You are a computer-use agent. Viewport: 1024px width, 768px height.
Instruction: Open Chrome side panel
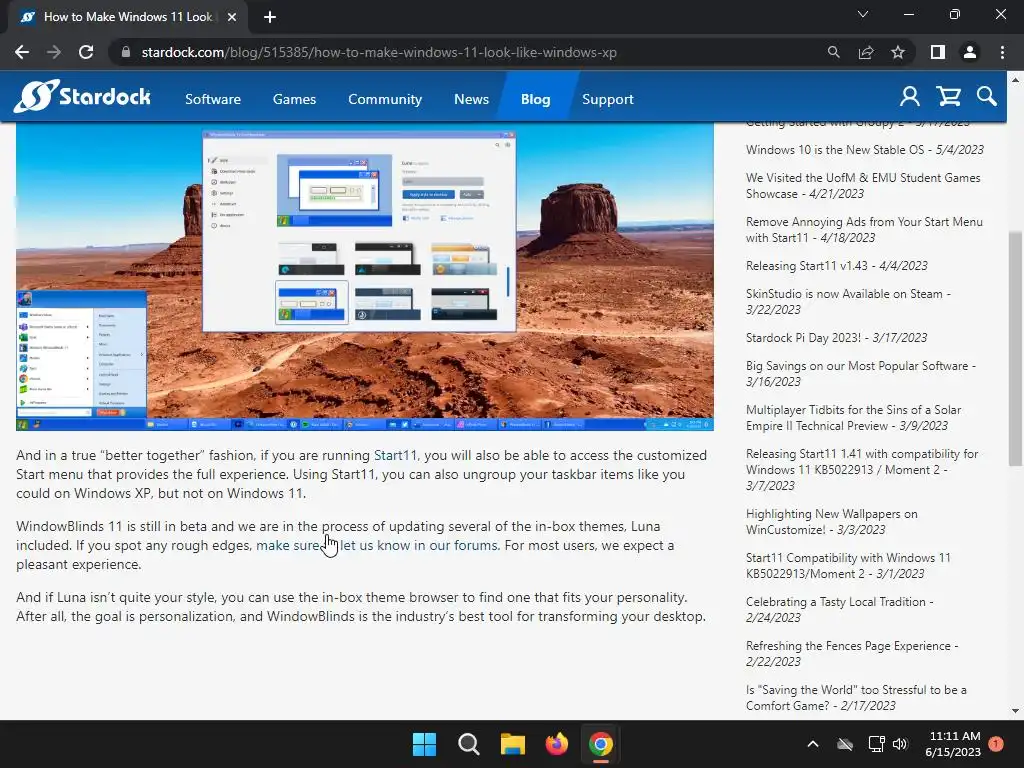pos(938,52)
